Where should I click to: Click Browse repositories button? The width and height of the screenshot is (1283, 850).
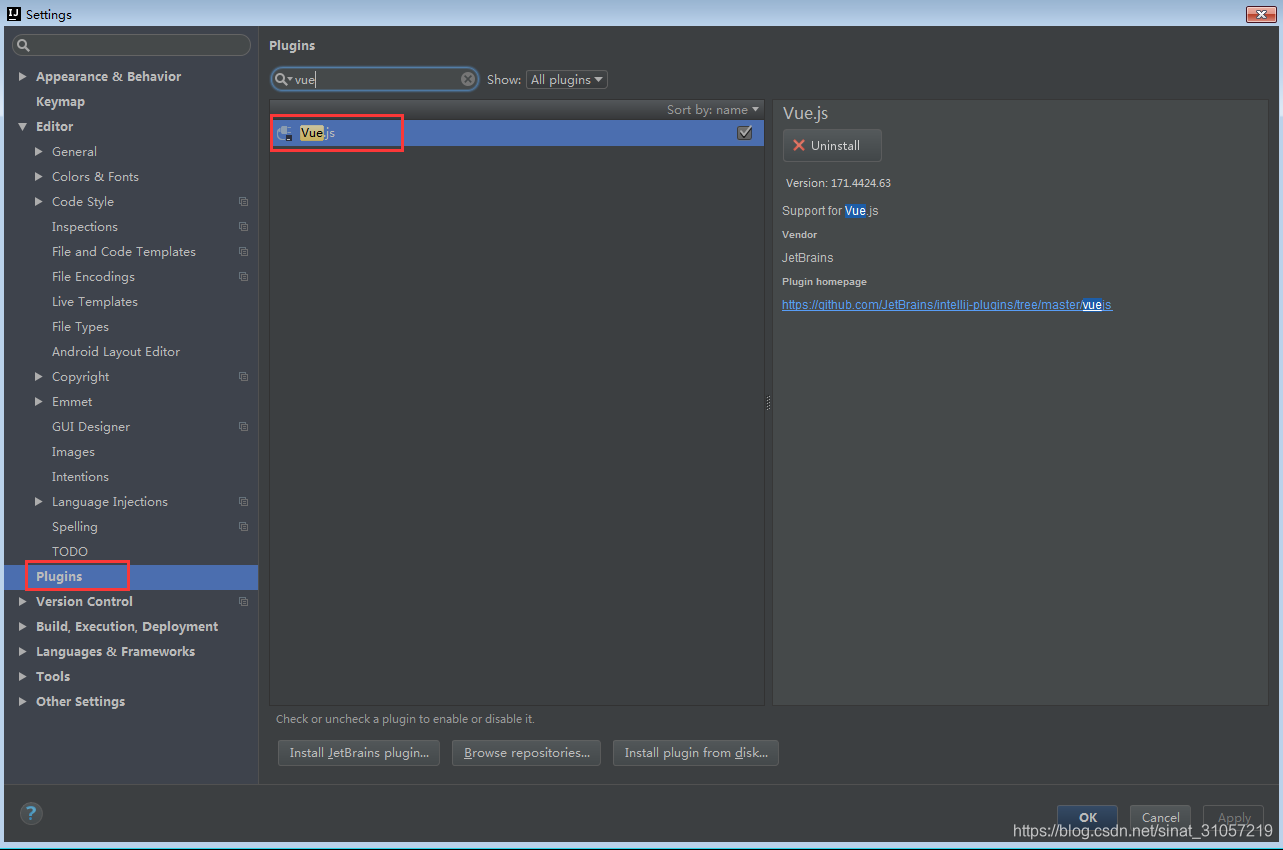click(x=526, y=753)
